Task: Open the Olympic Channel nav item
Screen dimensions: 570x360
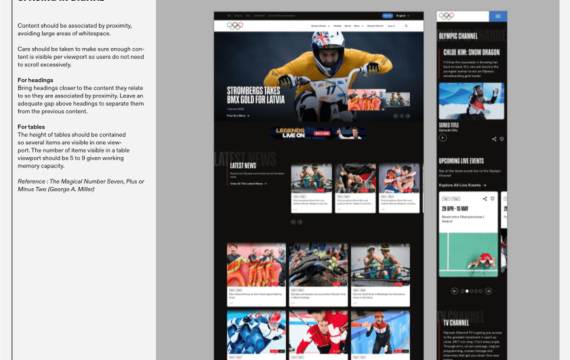Action: click(x=375, y=26)
